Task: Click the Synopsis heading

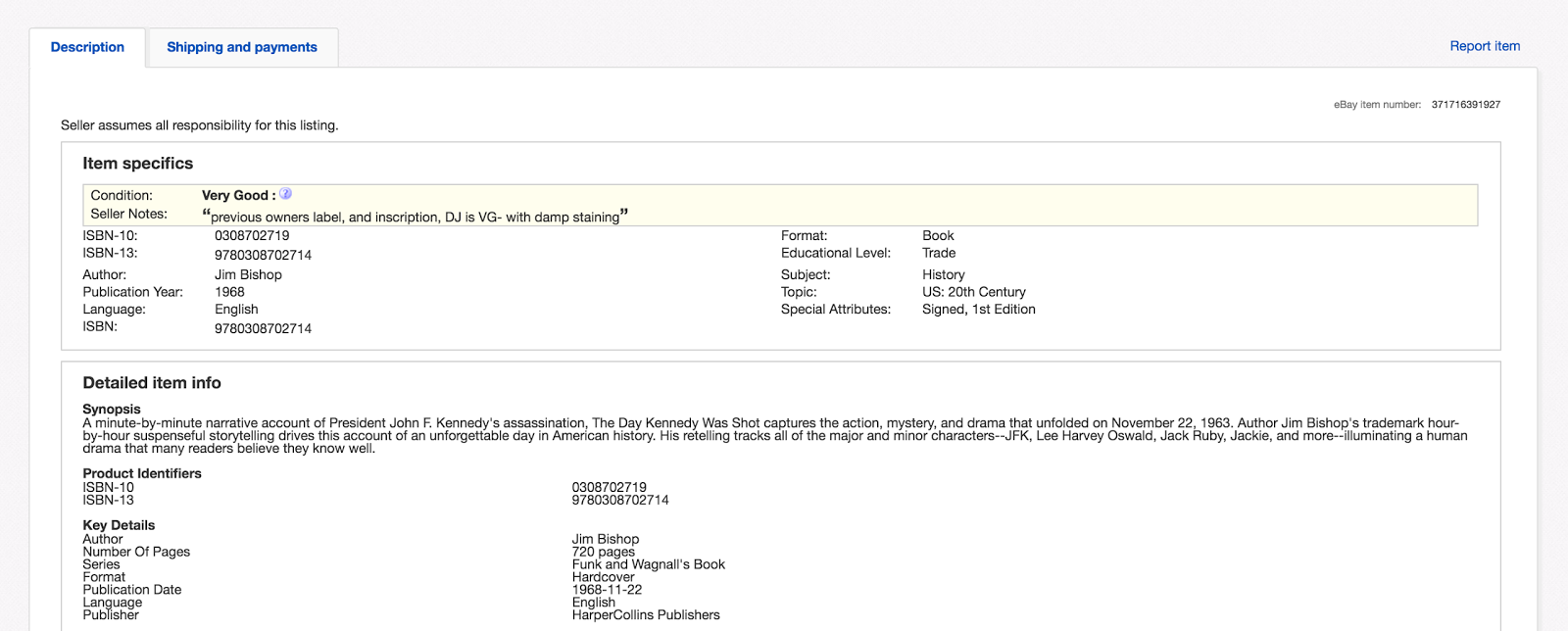Action: coord(112,410)
